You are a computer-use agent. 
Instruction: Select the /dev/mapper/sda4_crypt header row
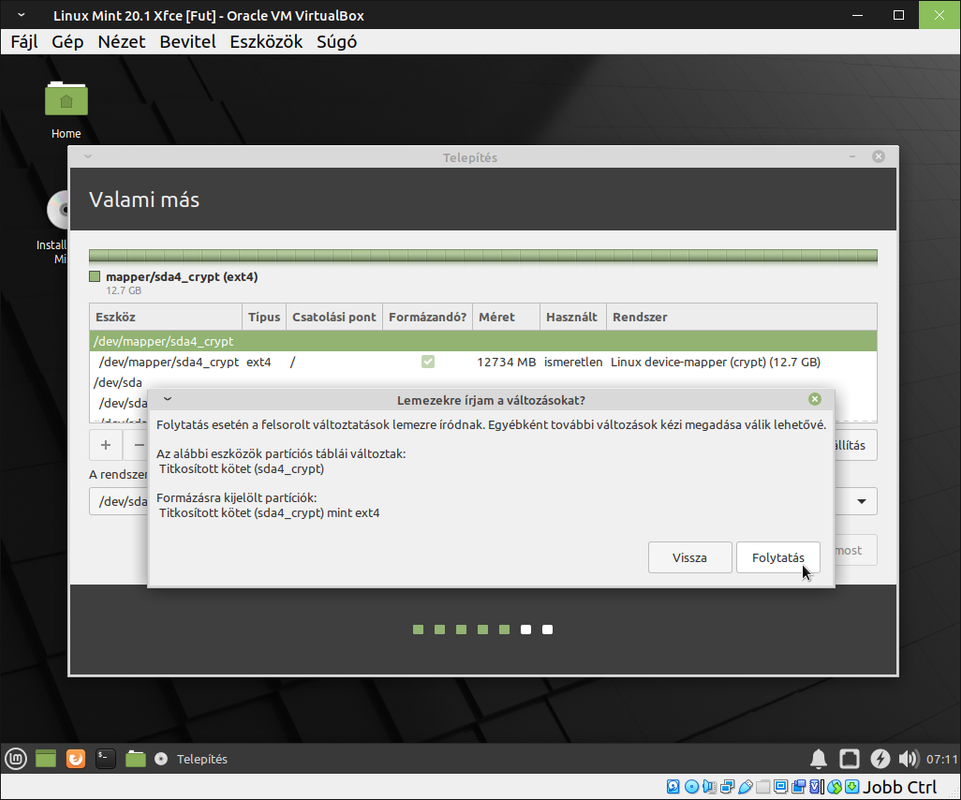(483, 341)
